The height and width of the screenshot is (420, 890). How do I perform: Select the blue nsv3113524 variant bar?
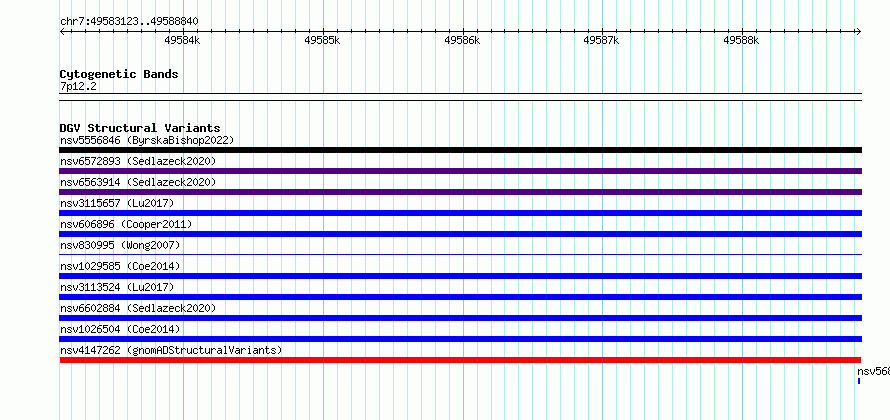click(x=460, y=297)
